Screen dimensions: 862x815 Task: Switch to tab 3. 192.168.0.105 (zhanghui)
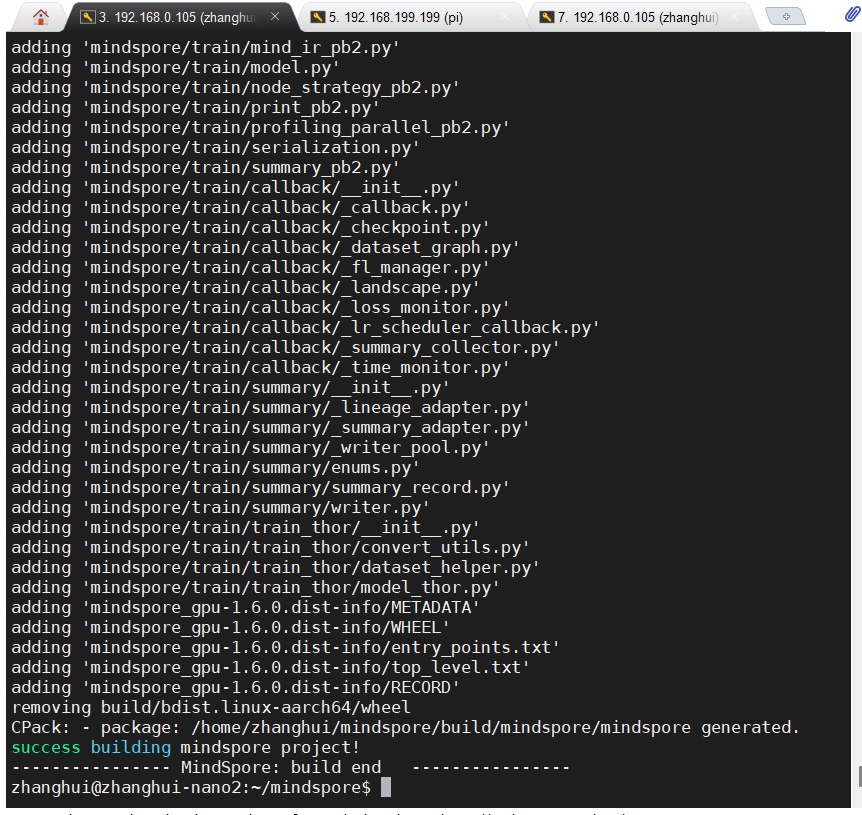[x=181, y=18]
